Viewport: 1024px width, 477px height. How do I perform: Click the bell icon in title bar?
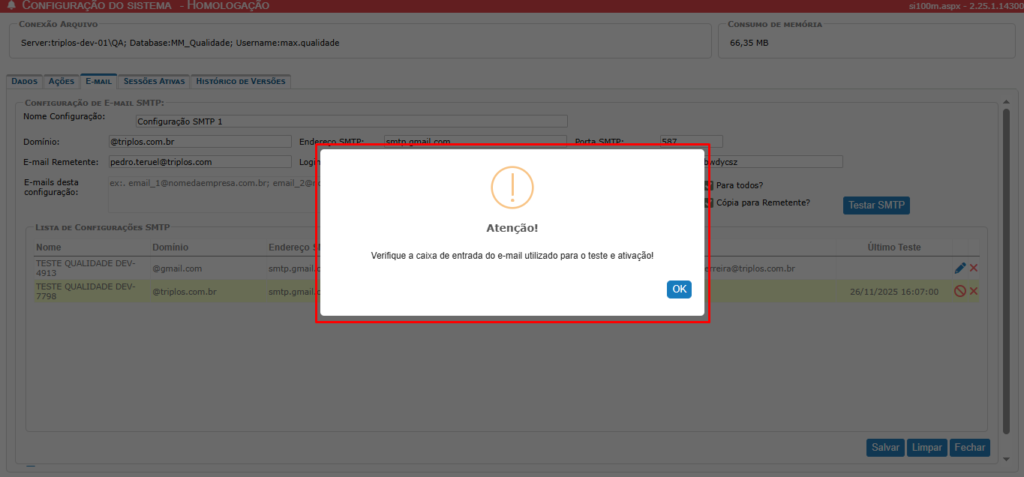click(x=10, y=6)
